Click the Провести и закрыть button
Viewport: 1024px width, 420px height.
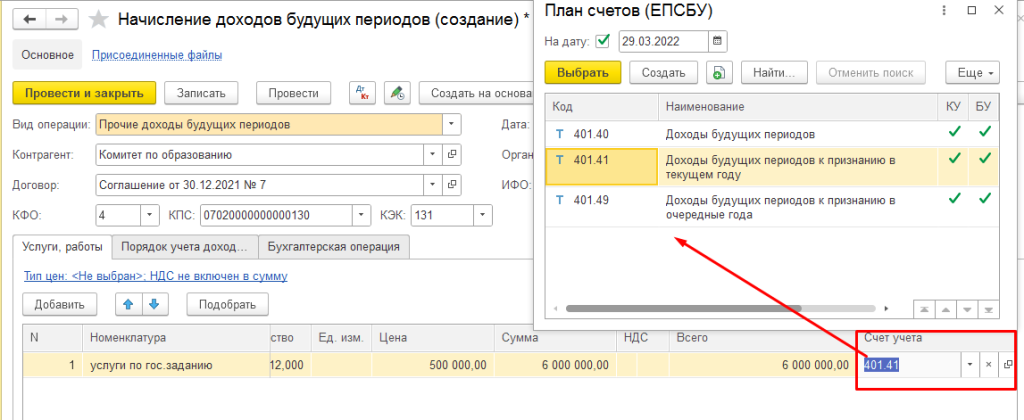click(x=84, y=93)
